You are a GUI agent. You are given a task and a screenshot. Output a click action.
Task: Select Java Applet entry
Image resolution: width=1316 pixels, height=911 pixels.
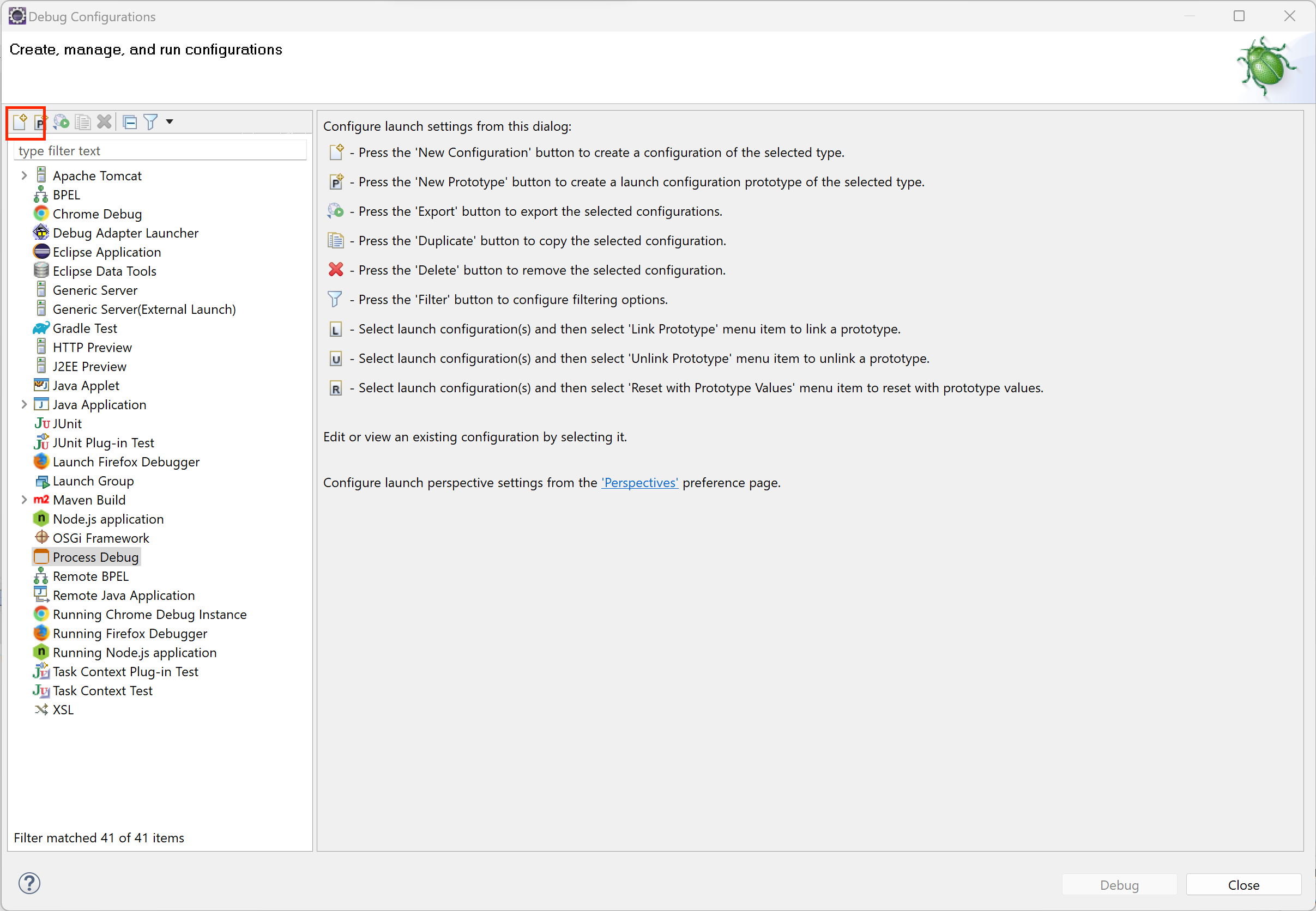[86, 386]
